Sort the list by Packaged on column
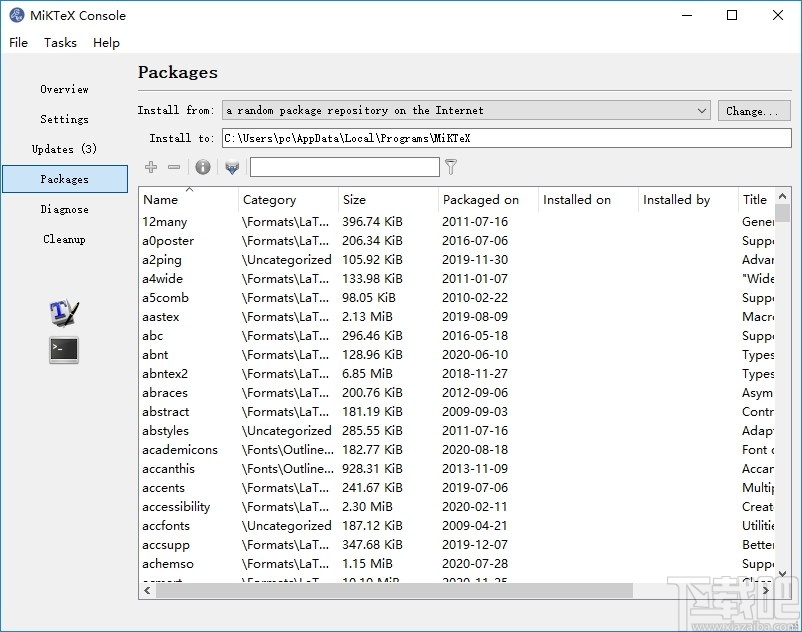The height and width of the screenshot is (632, 802). 487,200
